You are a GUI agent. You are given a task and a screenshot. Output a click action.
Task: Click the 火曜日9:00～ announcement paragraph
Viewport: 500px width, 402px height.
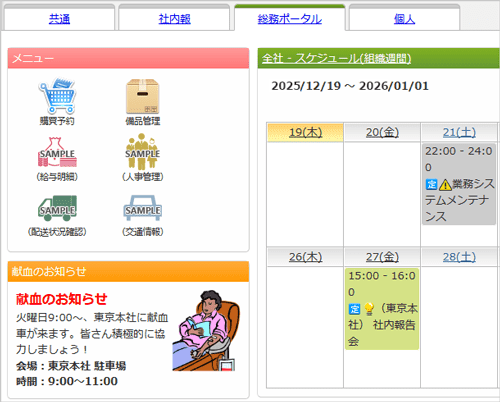92,333
